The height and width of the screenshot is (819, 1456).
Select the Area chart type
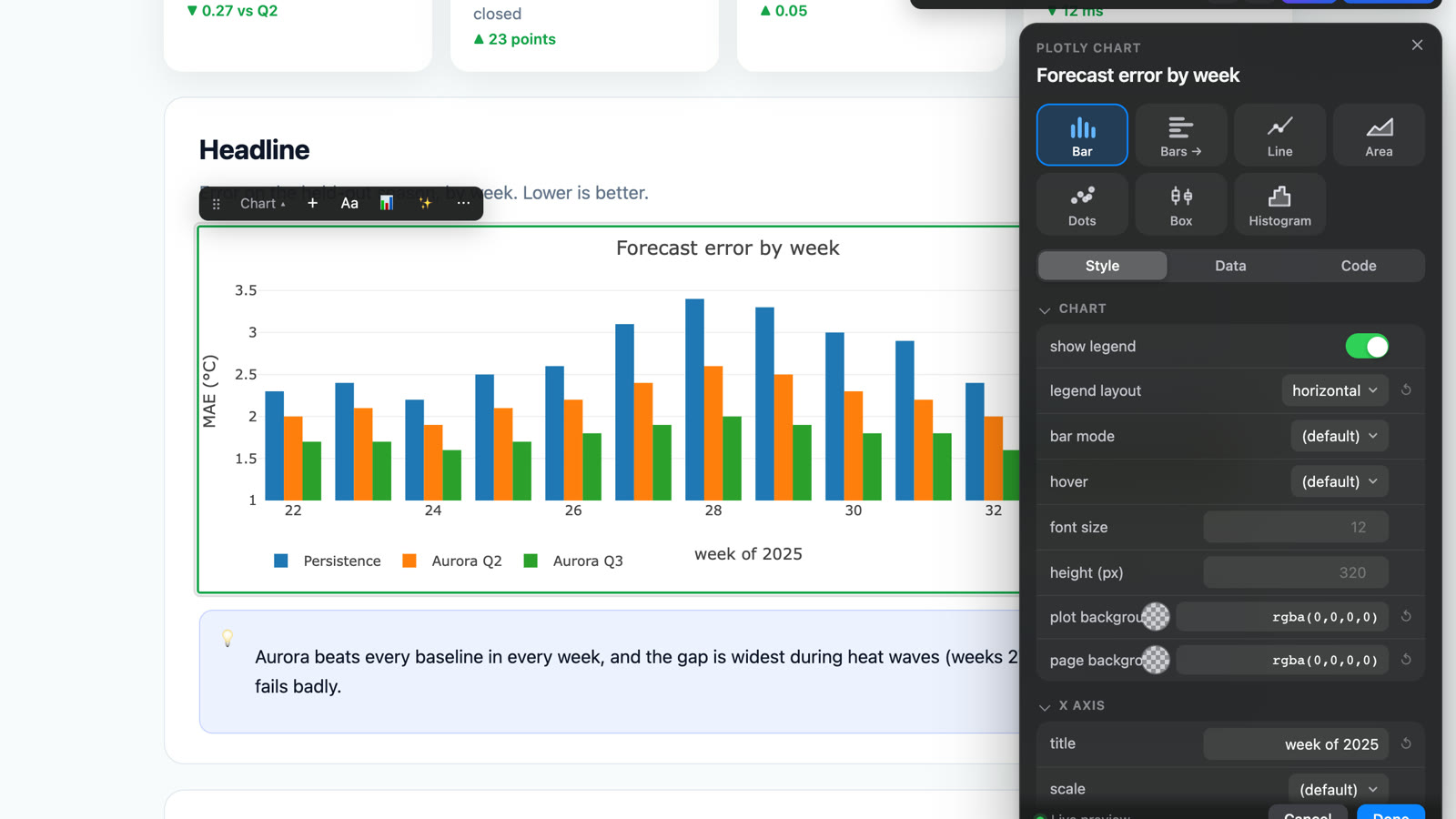(x=1379, y=135)
